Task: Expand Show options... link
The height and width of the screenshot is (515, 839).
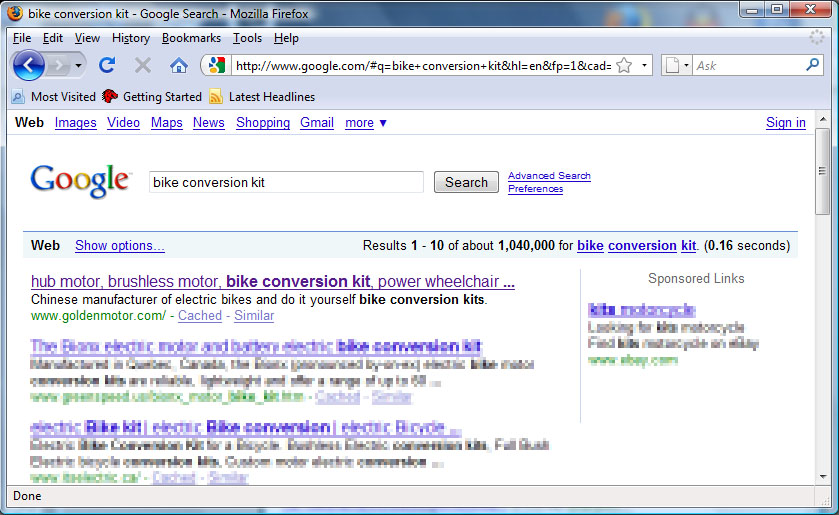Action: pyautogui.click(x=120, y=246)
